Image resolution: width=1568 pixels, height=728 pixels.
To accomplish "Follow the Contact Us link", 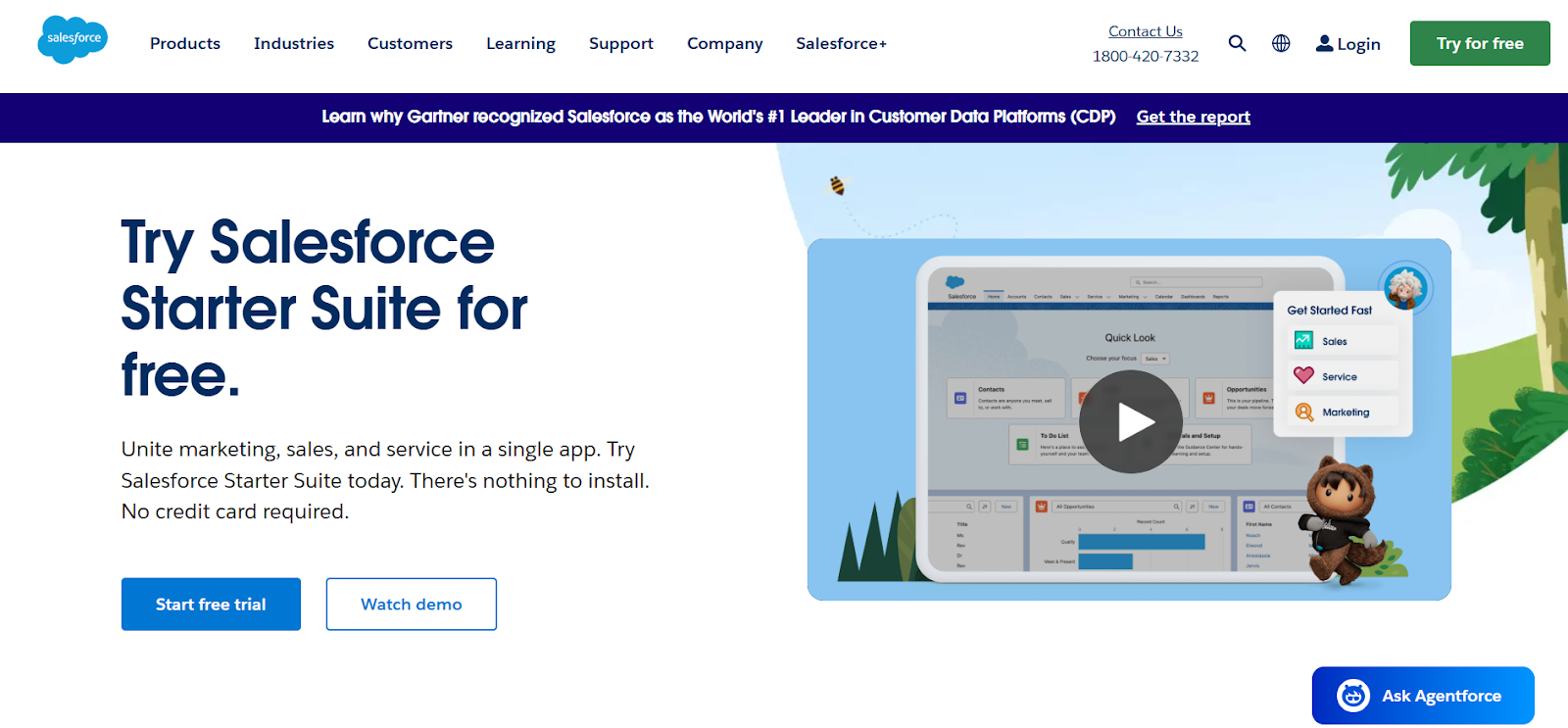I will tap(1146, 31).
